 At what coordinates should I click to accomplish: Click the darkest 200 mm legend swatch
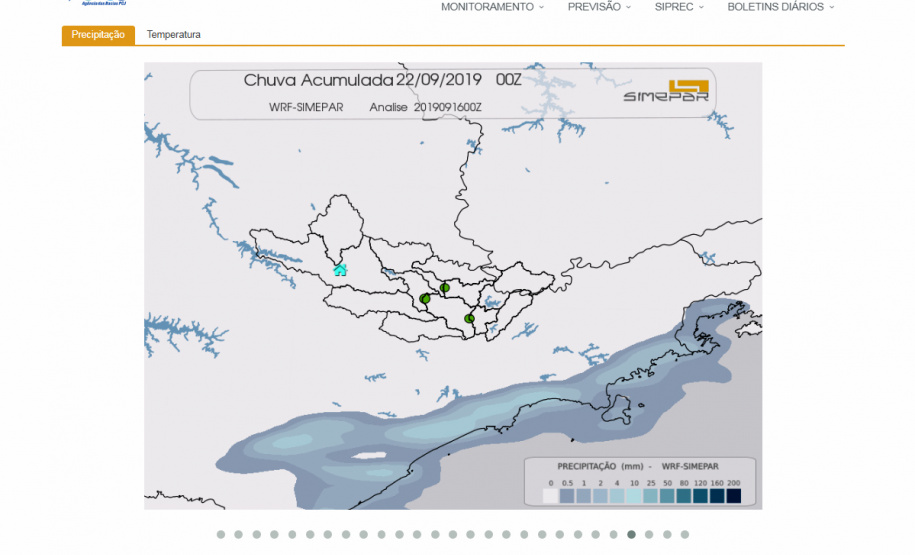733,495
